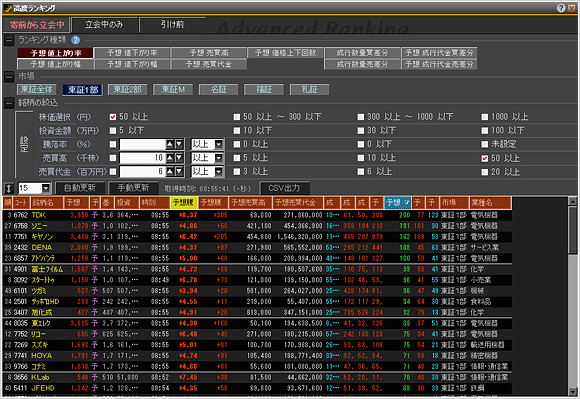Toggle the panel resize arrow icon beside row count
580x399 pixels.
pyautogui.click(x=9, y=188)
